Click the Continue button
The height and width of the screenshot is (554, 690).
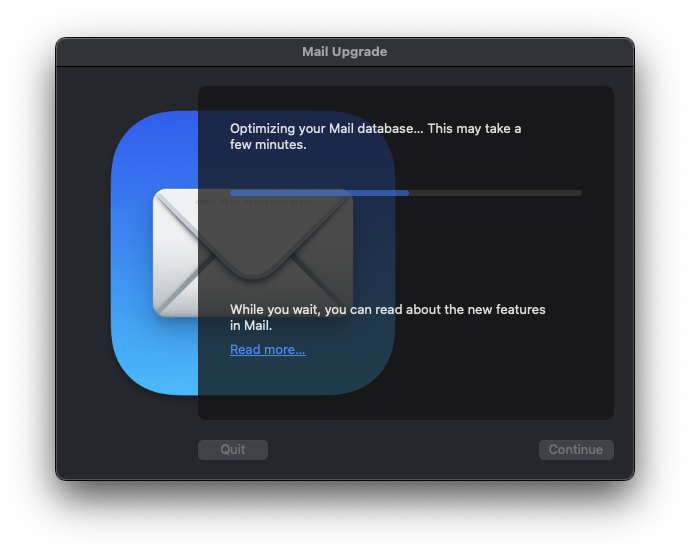pos(576,449)
